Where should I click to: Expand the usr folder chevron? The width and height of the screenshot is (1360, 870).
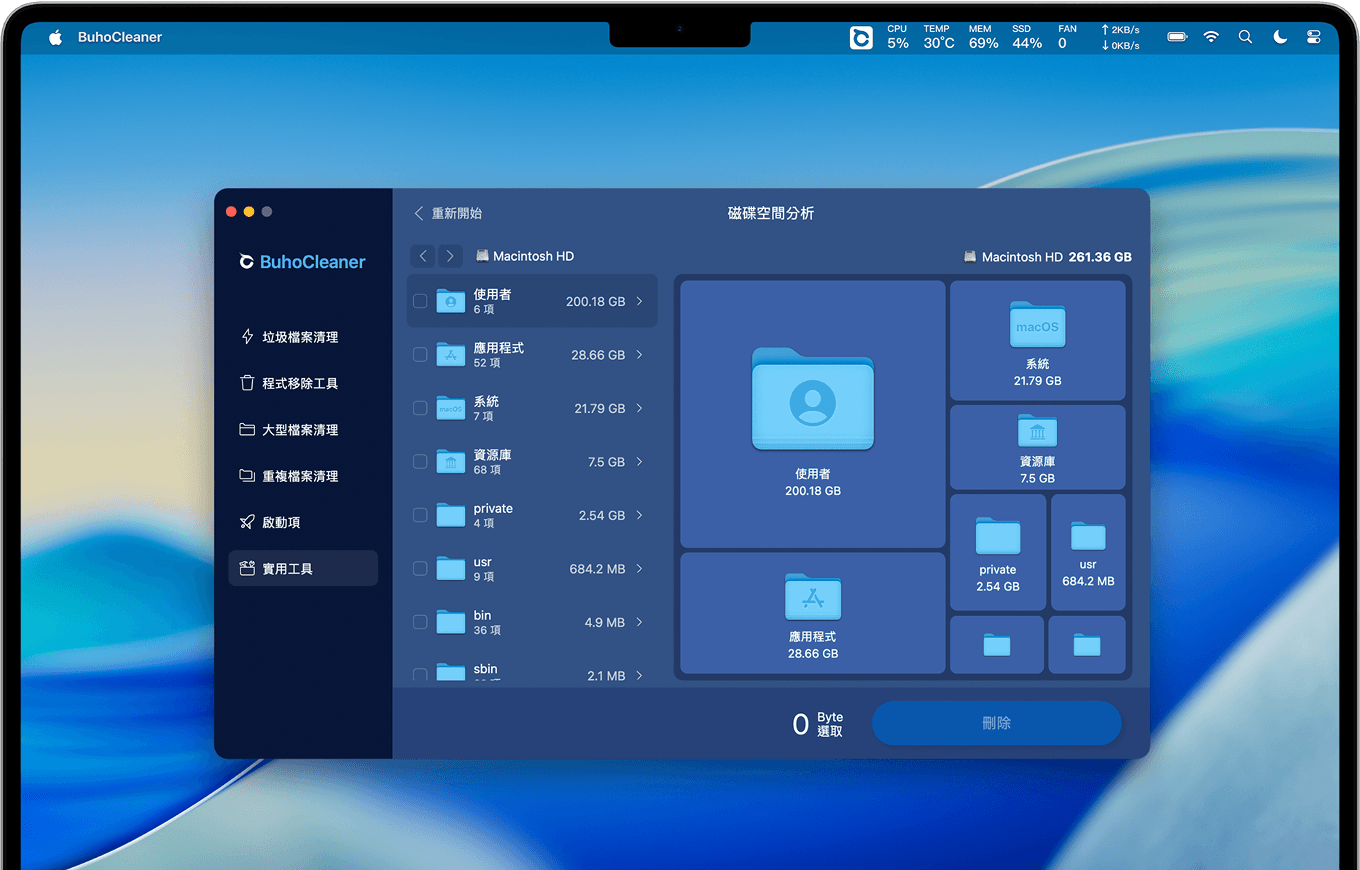pos(640,569)
